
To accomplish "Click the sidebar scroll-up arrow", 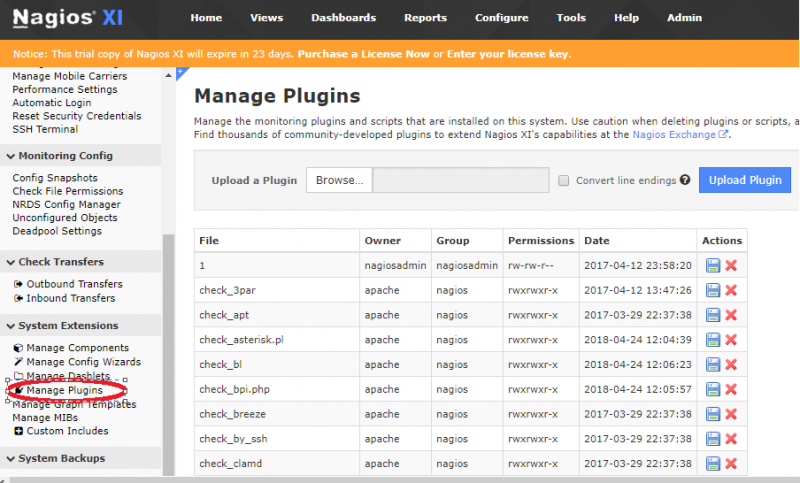I will tap(168, 75).
